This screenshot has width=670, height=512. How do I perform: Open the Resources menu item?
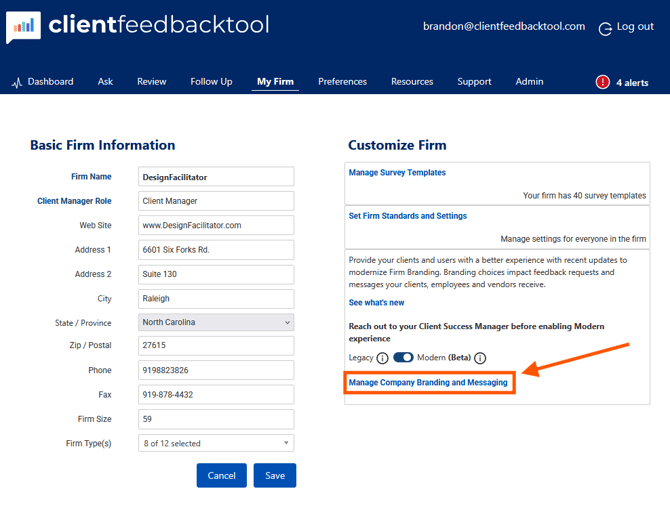pyautogui.click(x=412, y=82)
